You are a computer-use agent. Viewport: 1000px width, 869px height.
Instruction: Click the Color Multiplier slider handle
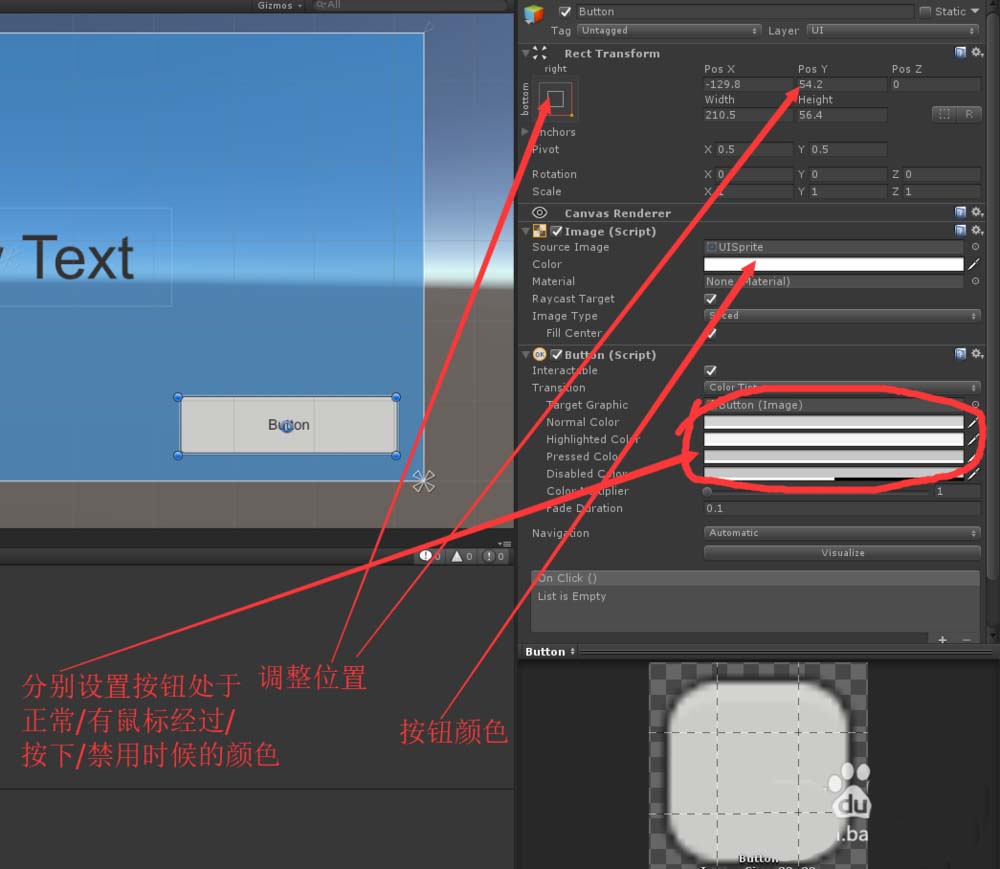click(707, 492)
